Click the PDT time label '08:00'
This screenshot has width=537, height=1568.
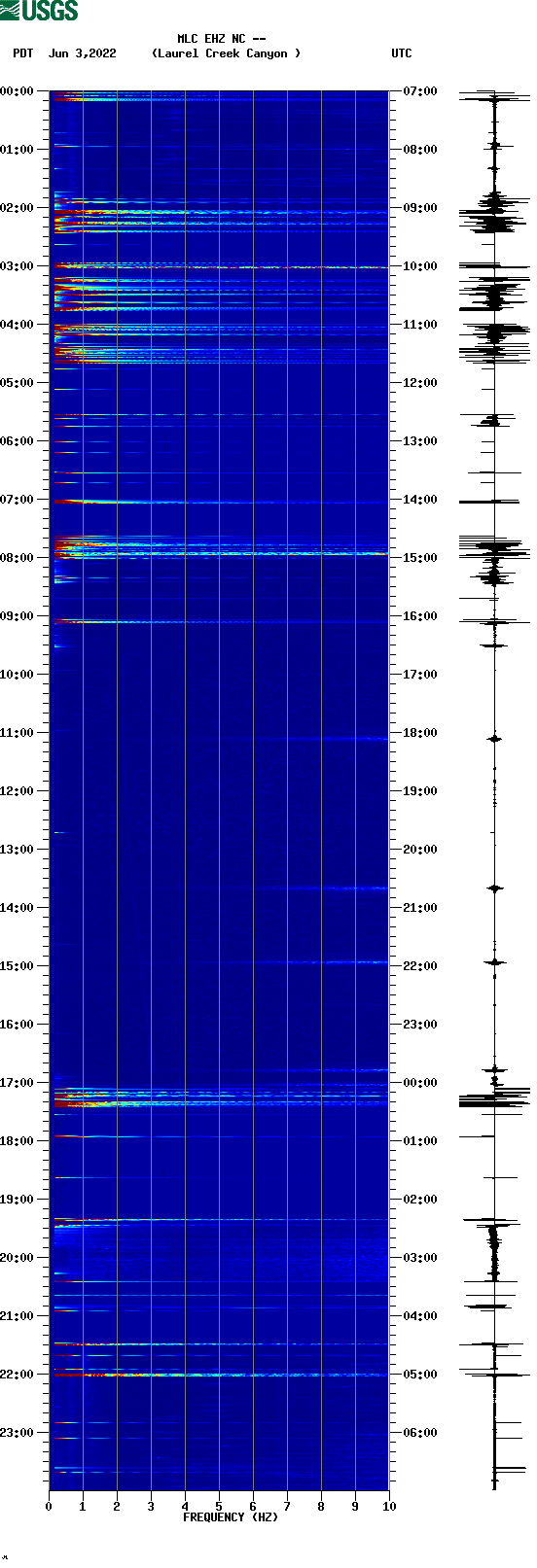(17, 558)
